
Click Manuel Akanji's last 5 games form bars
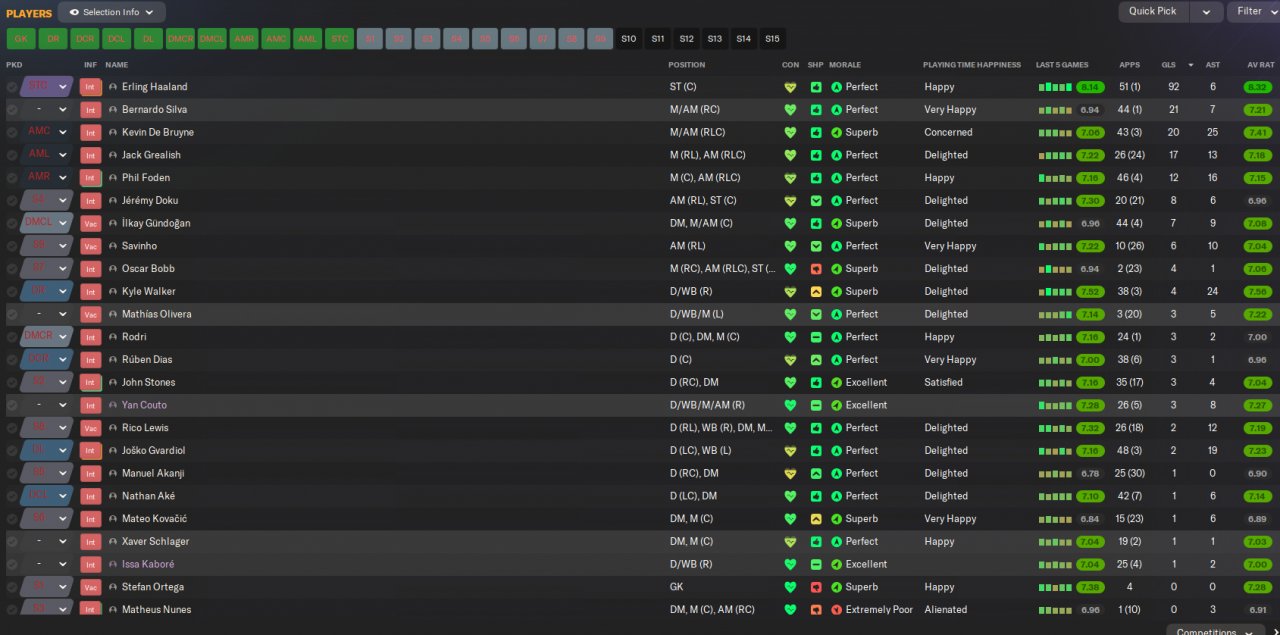click(x=1055, y=473)
